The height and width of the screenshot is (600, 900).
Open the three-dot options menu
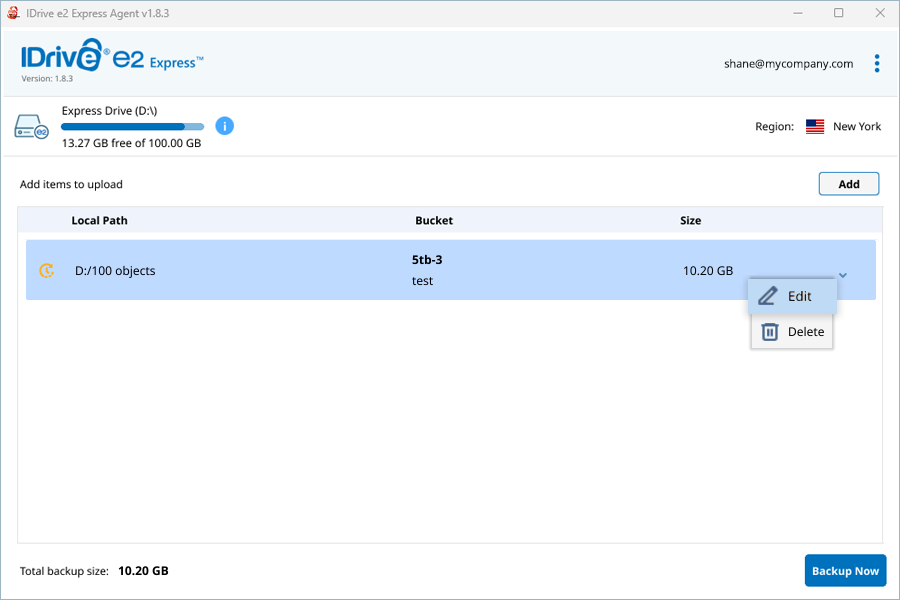tap(877, 64)
